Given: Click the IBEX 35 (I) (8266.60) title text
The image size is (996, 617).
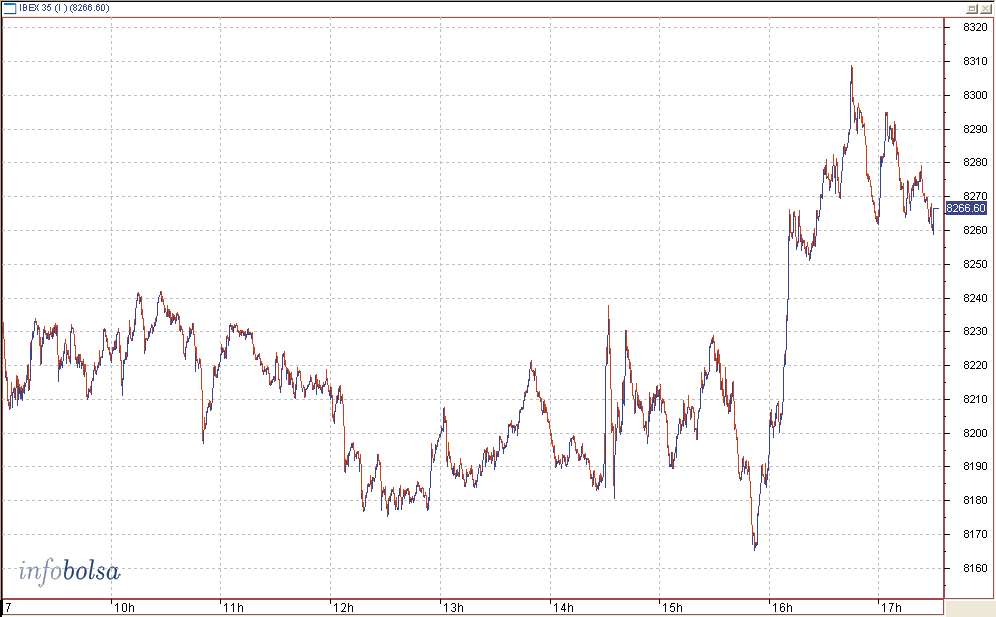Looking at the screenshot, I should pos(64,8).
